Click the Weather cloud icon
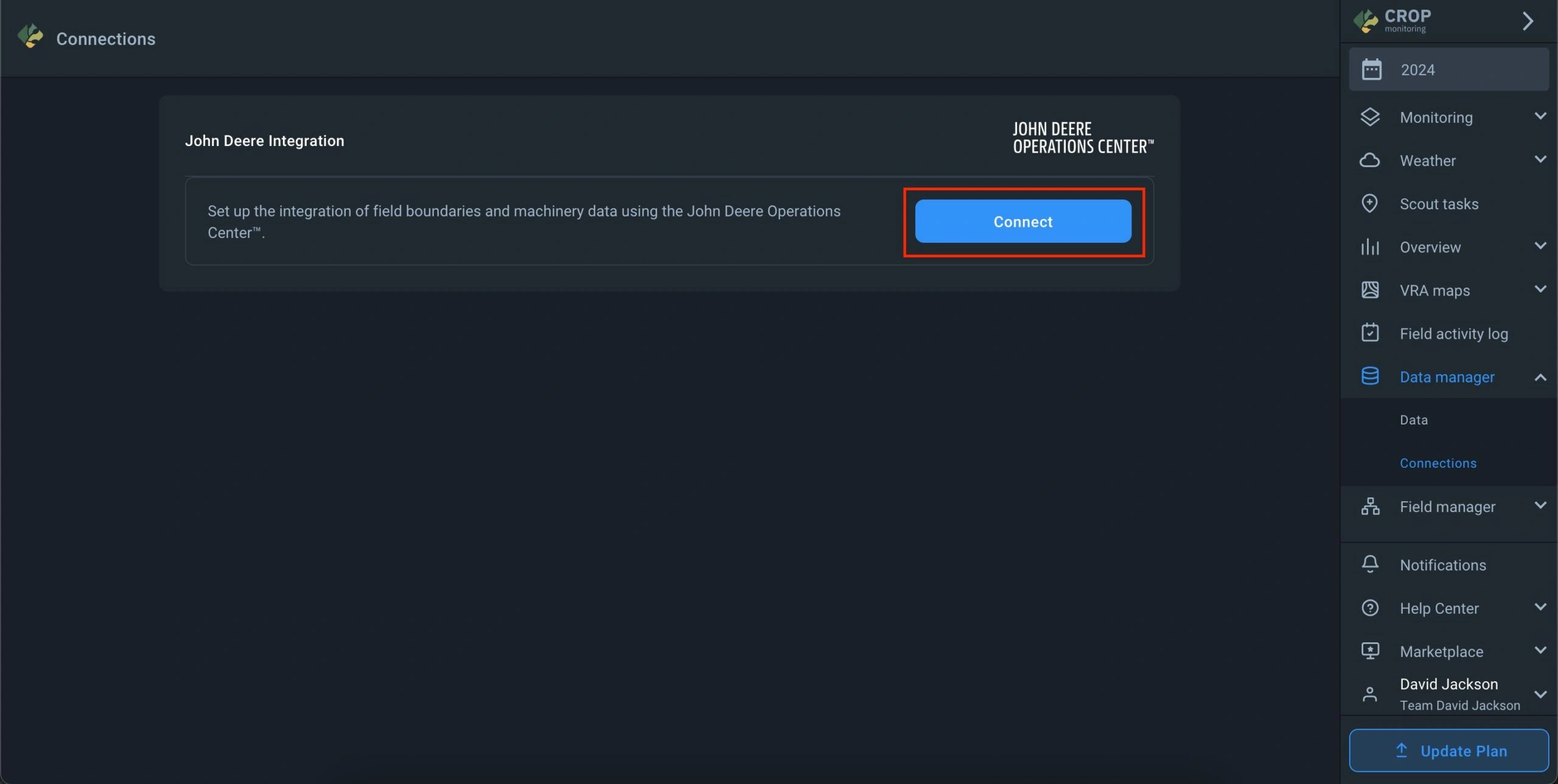The height and width of the screenshot is (784, 1558). point(1370,160)
